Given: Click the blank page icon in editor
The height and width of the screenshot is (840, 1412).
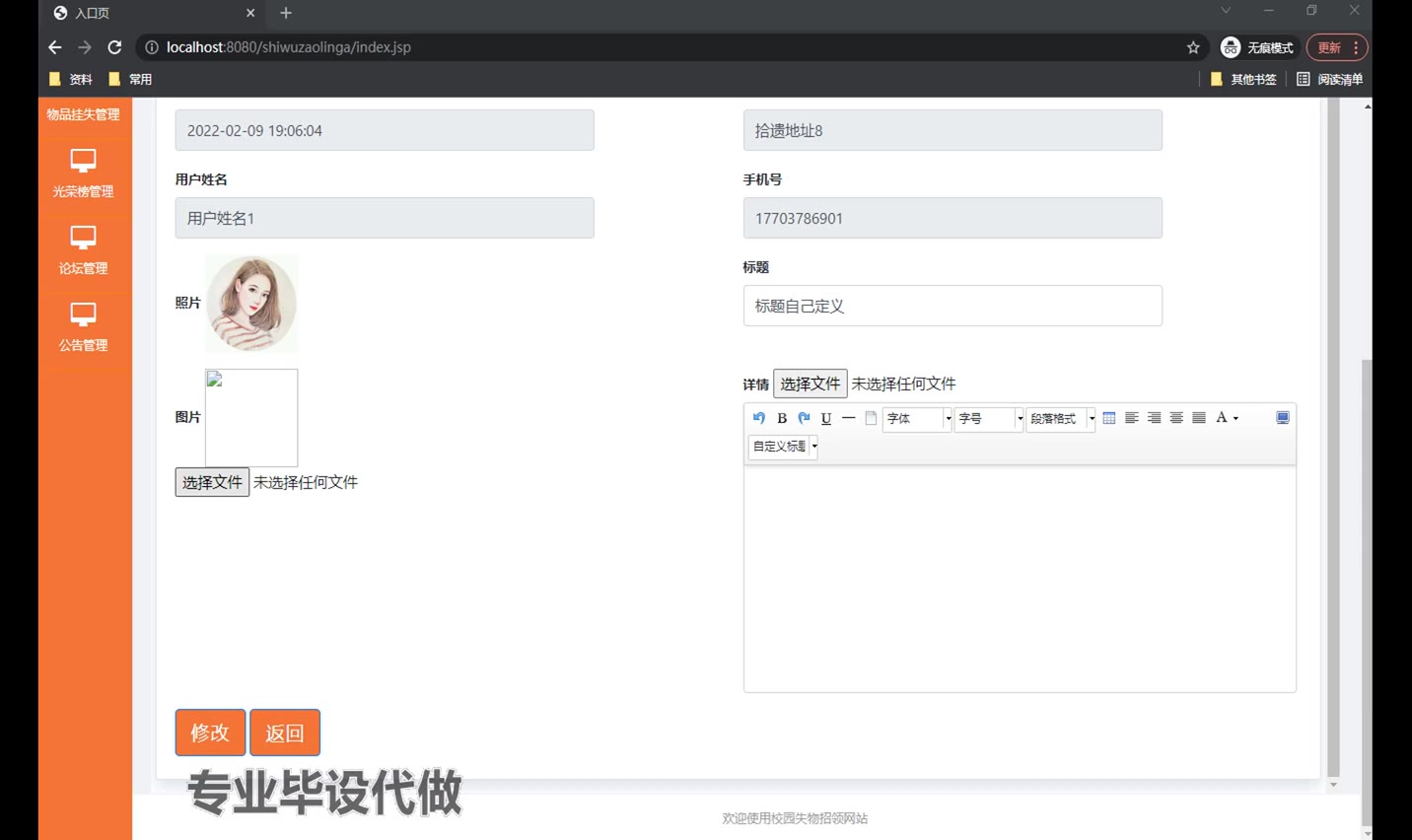Looking at the screenshot, I should [x=871, y=418].
